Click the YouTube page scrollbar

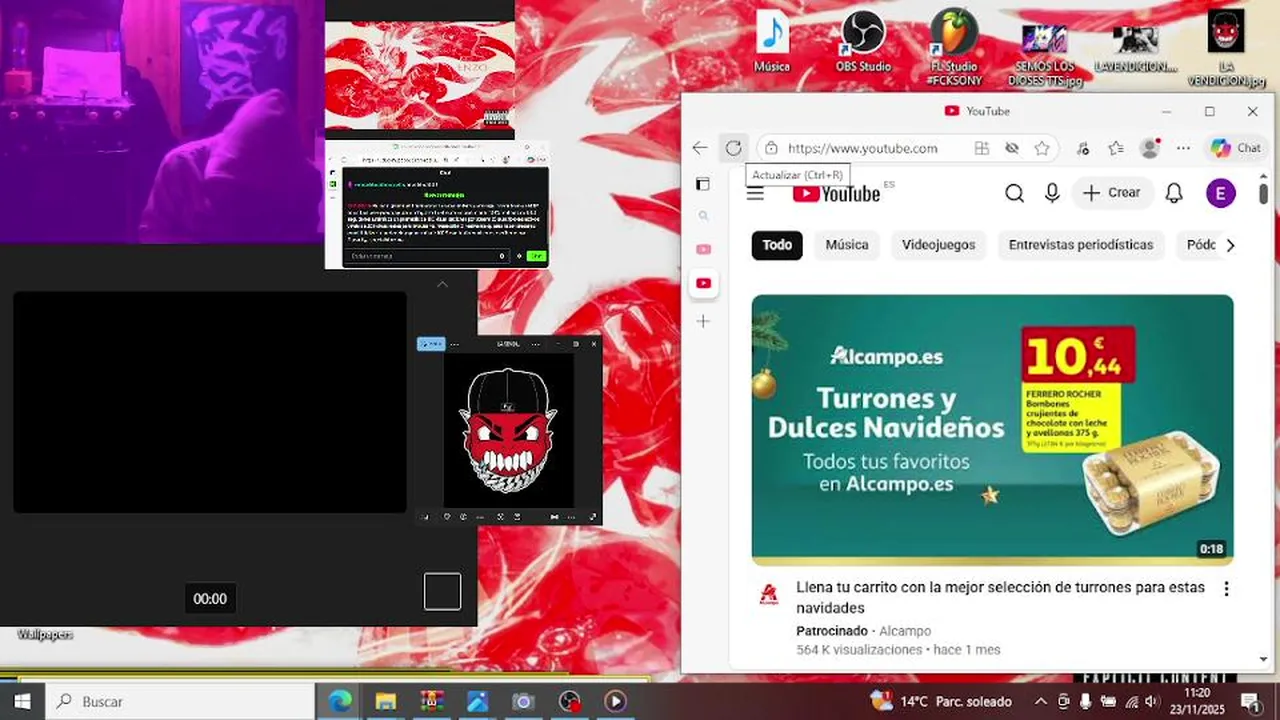pos(1264,193)
